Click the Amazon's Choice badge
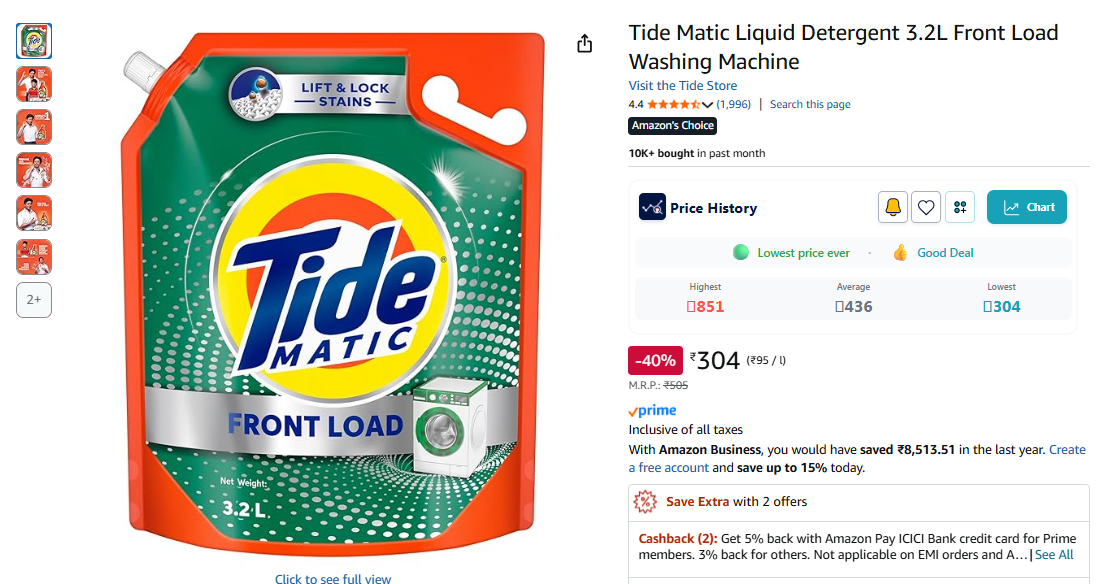Image resolution: width=1108 pixels, height=584 pixels. [672, 126]
